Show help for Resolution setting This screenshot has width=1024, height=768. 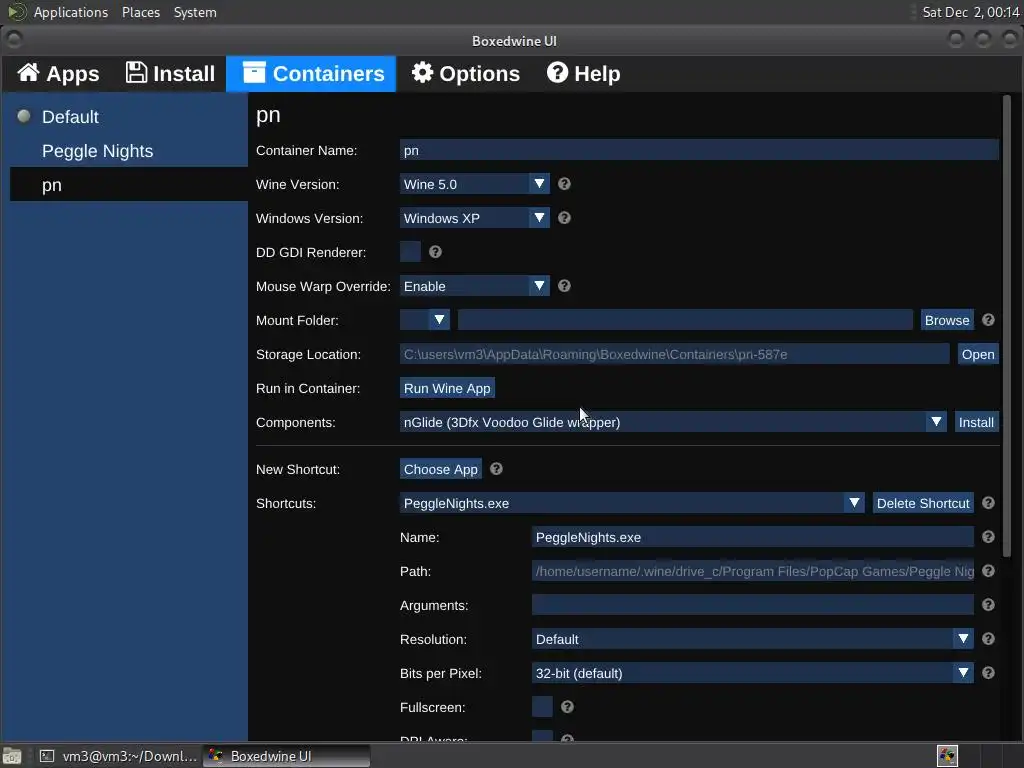pyautogui.click(x=988, y=639)
